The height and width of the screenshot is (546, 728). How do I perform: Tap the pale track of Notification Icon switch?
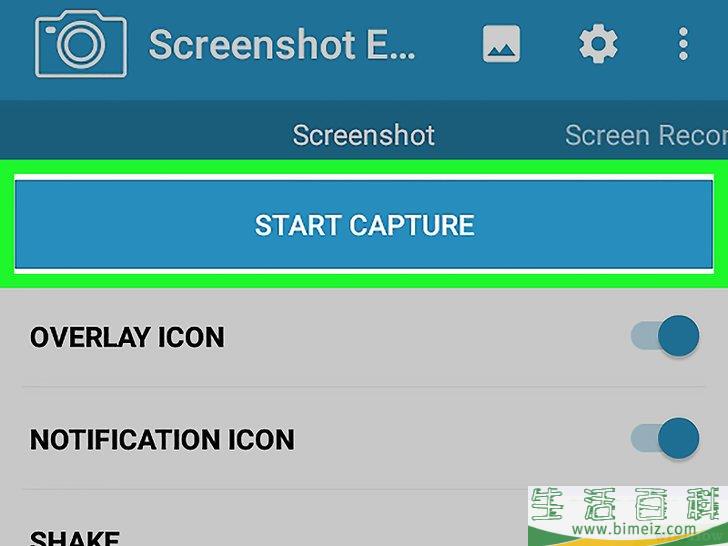point(644,438)
